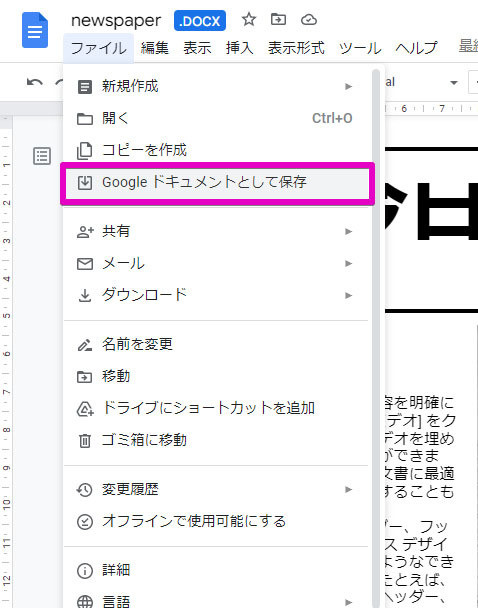Expand the ダウンロード submenu arrow

(x=349, y=295)
